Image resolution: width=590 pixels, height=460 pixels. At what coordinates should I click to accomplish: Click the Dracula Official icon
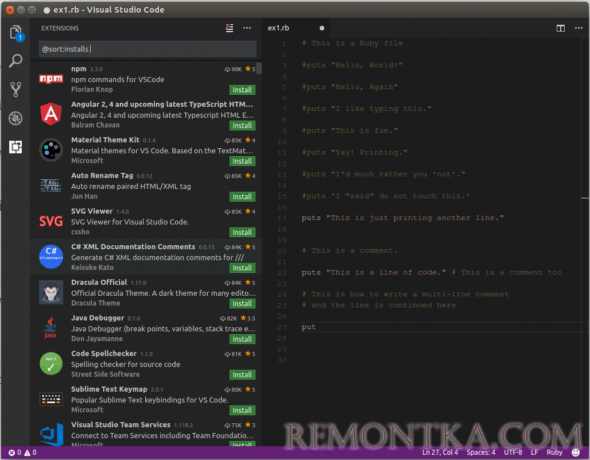pos(51,292)
